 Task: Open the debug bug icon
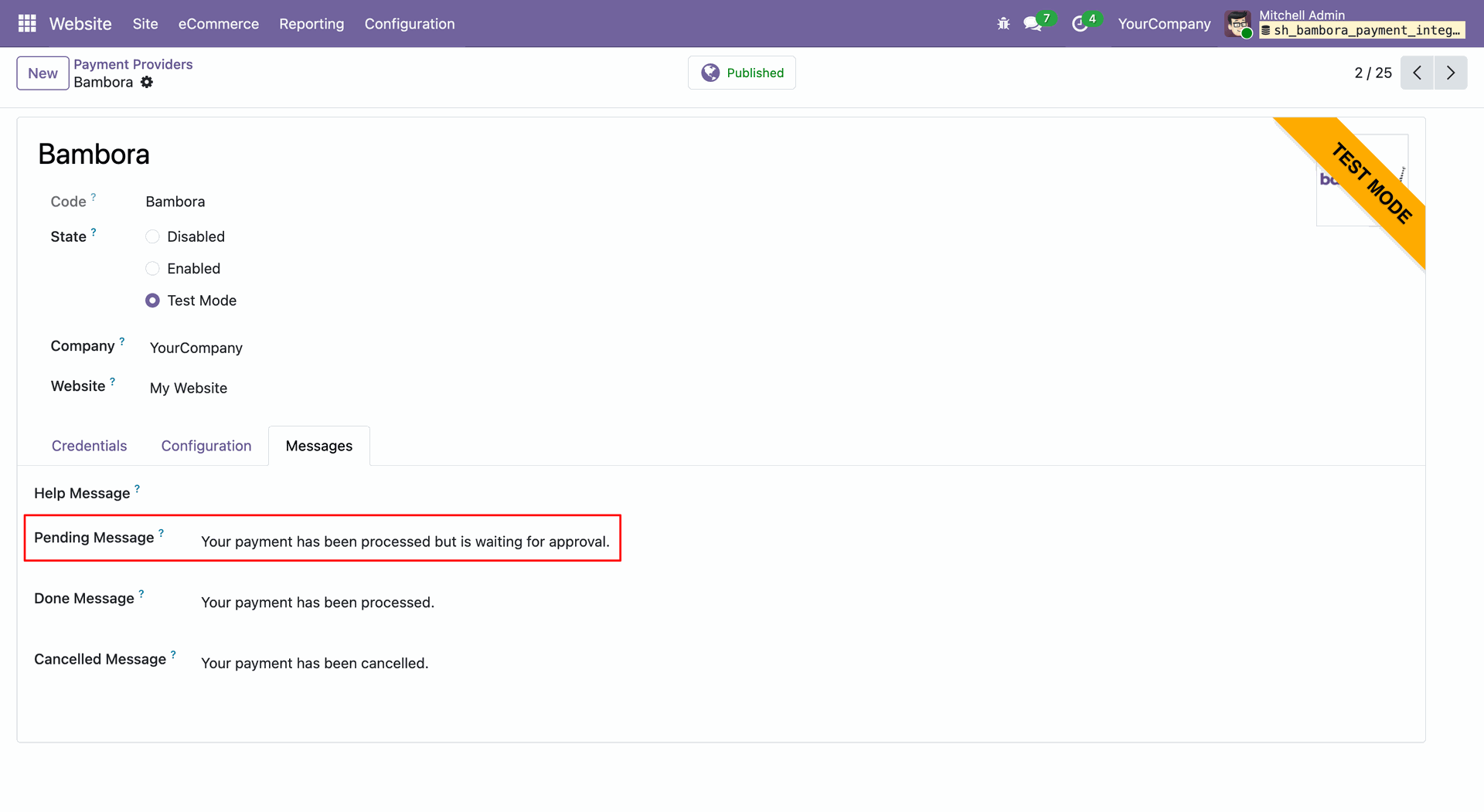pos(1003,24)
